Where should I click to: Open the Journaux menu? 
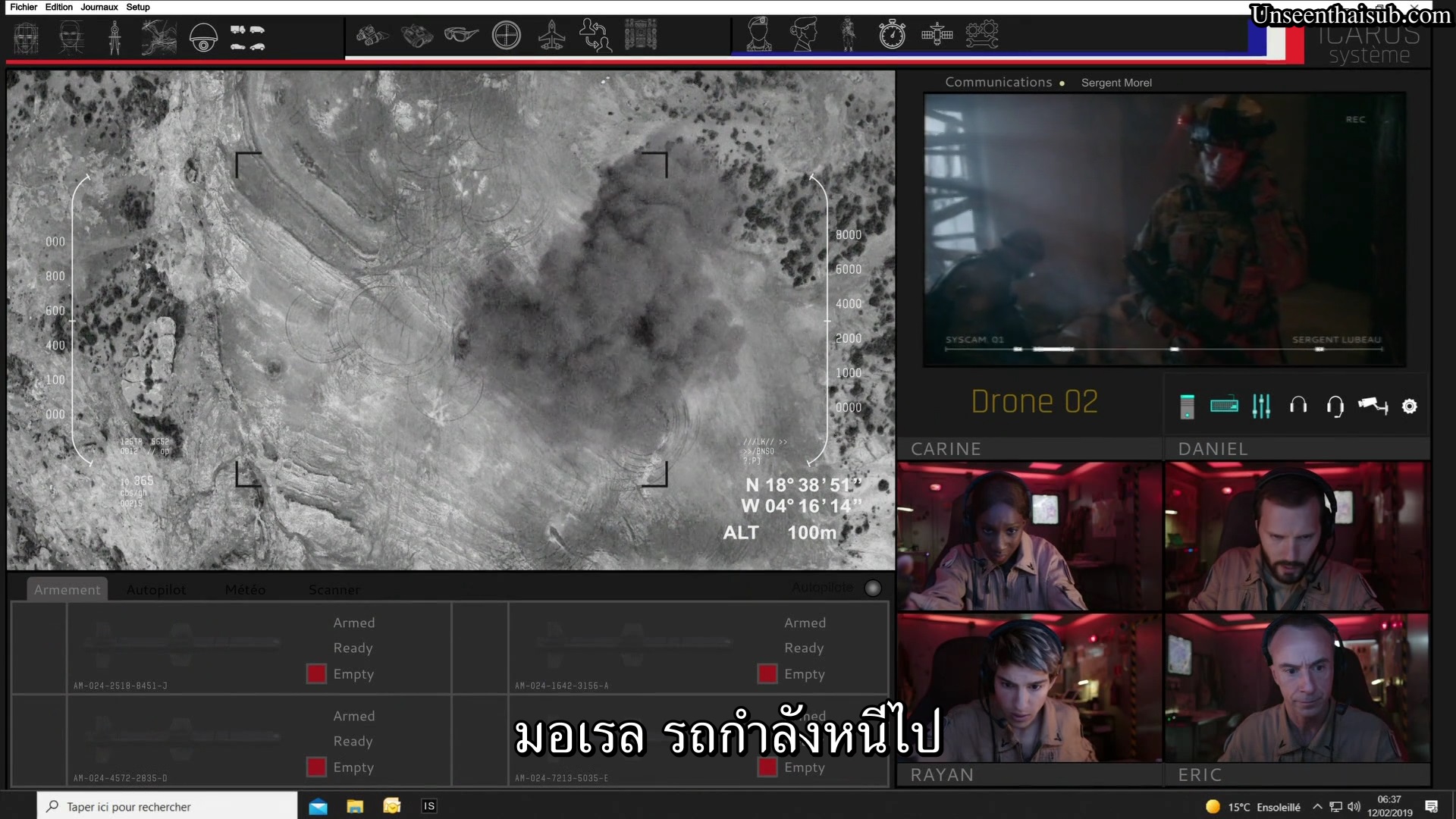(x=99, y=7)
